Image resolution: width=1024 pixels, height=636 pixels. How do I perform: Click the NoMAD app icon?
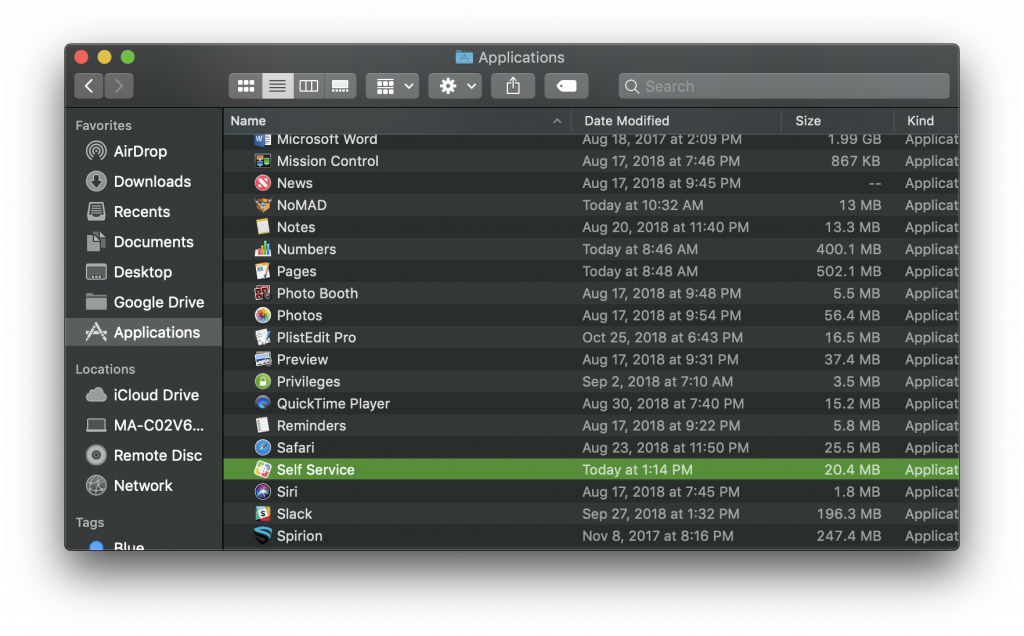click(x=263, y=205)
